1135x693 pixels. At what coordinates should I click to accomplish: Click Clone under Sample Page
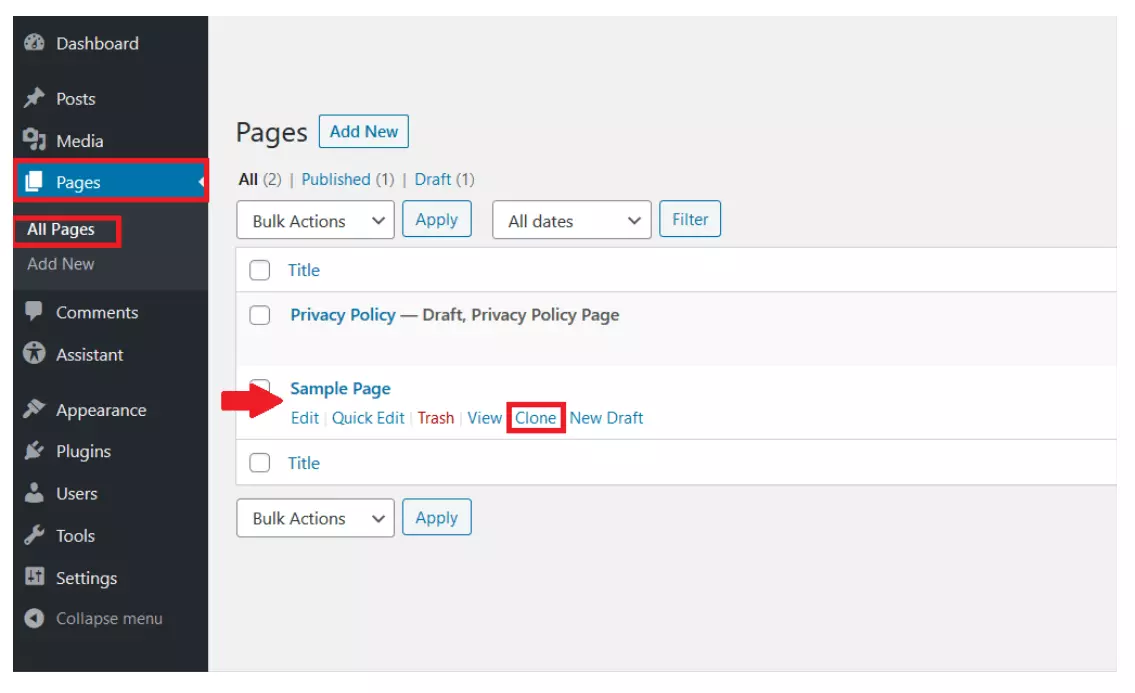(x=536, y=418)
